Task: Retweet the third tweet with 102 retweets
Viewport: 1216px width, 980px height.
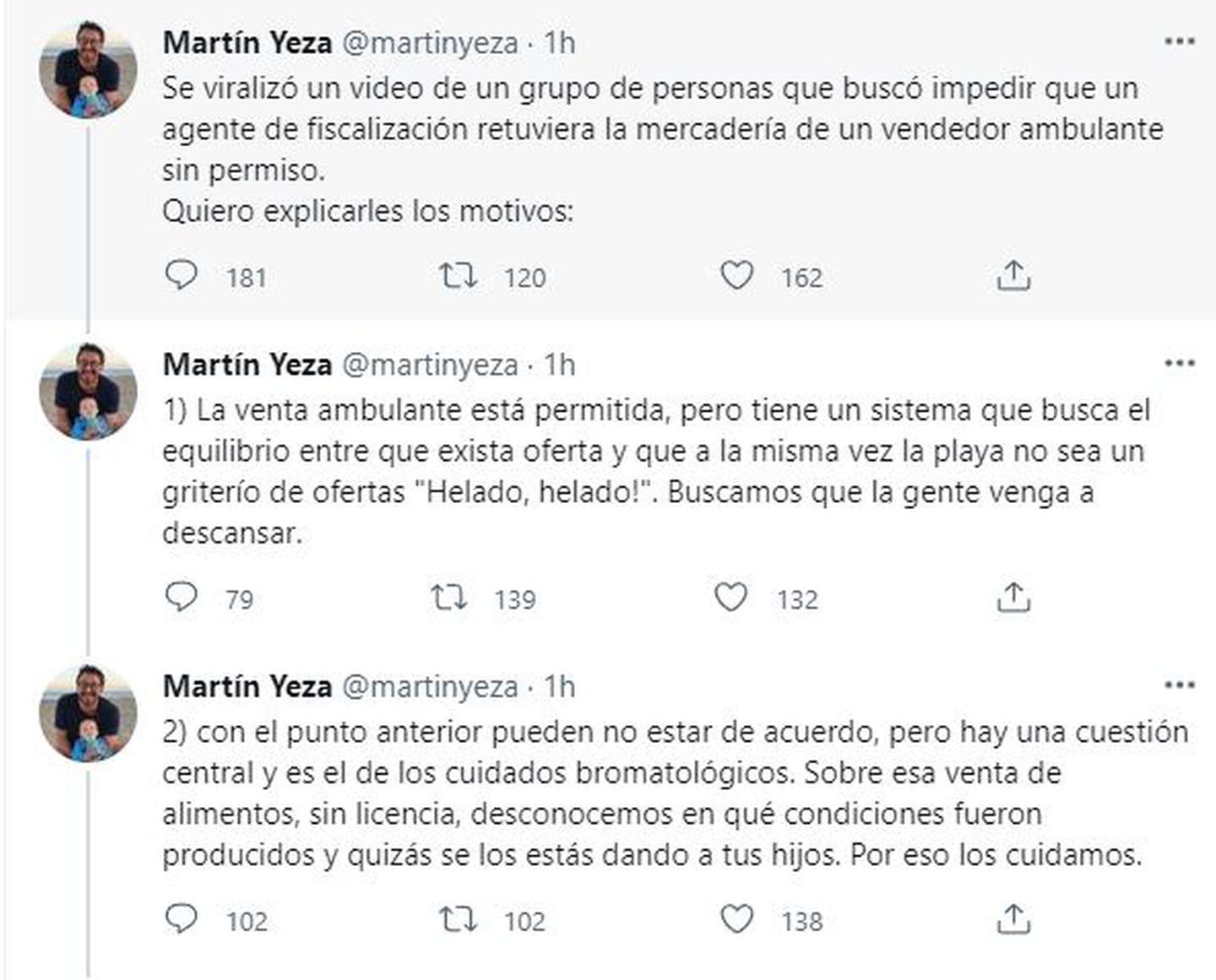Action: 458,919
